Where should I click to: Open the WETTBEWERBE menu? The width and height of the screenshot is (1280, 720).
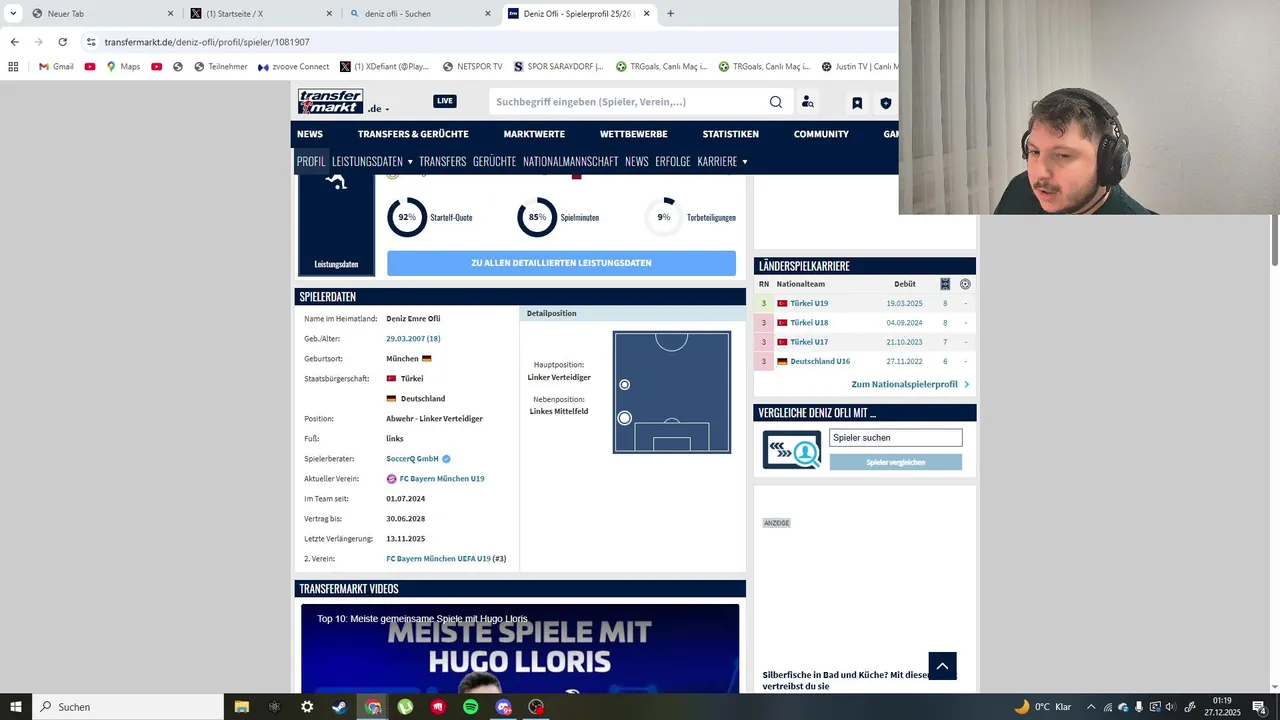[634, 134]
